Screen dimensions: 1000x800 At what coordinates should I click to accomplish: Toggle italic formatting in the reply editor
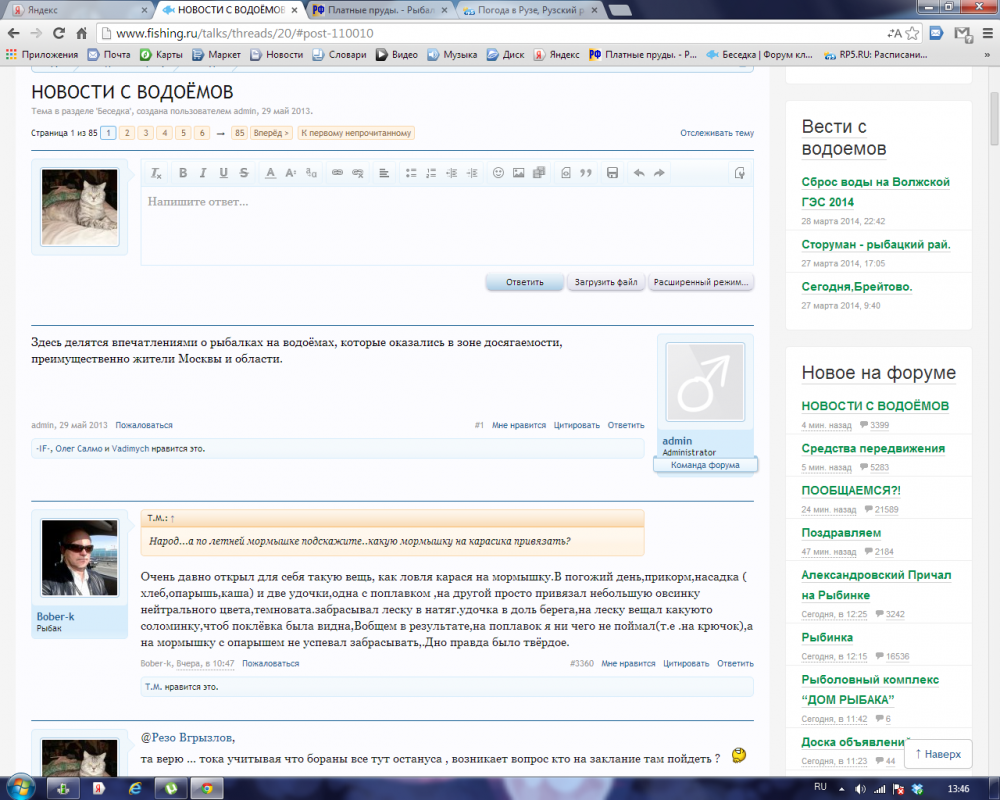(x=203, y=173)
